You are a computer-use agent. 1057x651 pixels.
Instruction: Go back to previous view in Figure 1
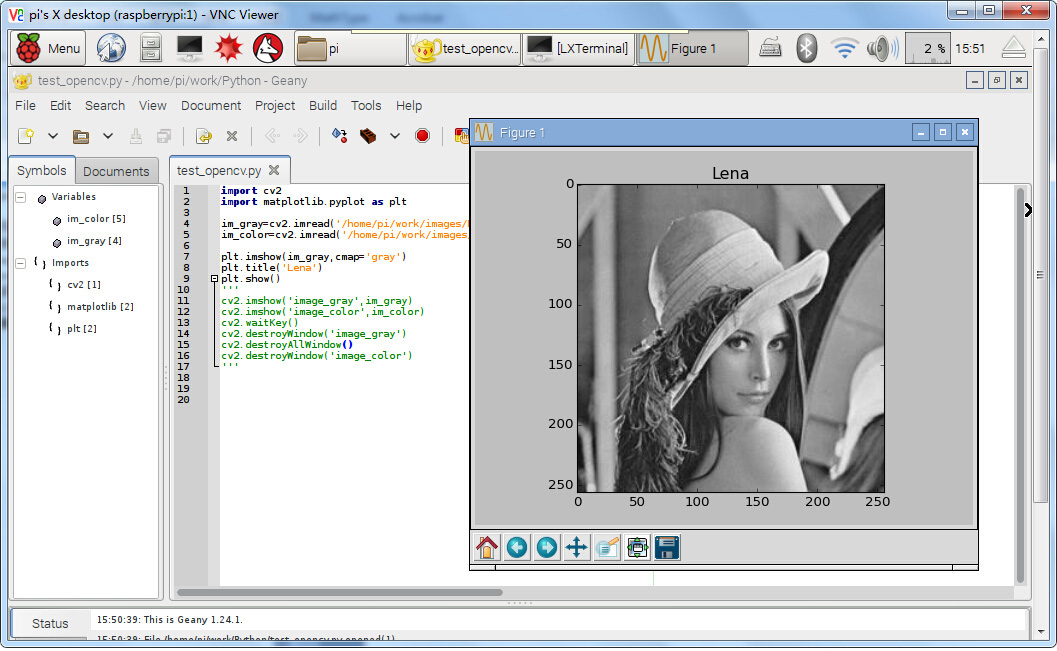[x=517, y=547]
